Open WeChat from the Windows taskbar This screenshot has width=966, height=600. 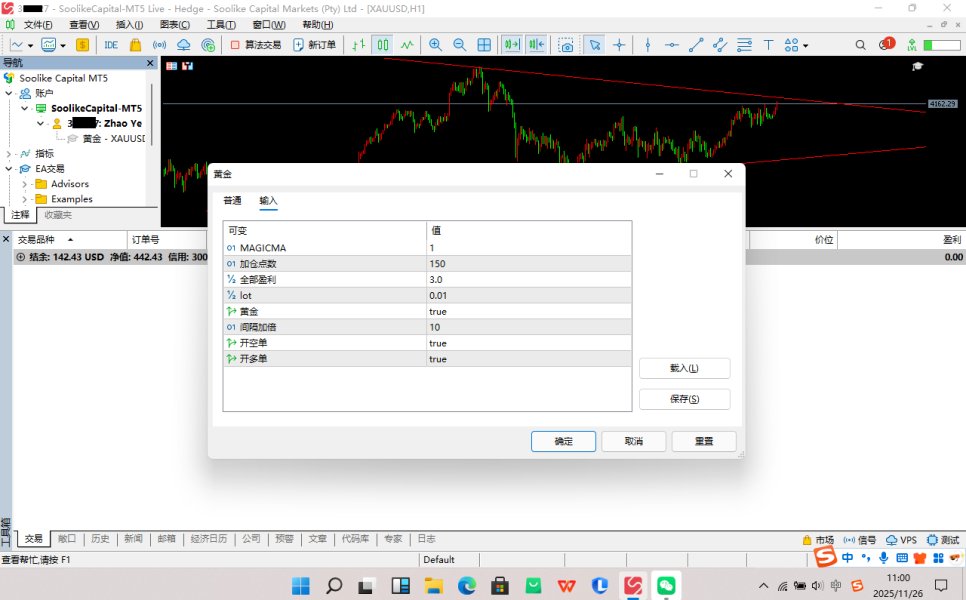pyautogui.click(x=666, y=585)
